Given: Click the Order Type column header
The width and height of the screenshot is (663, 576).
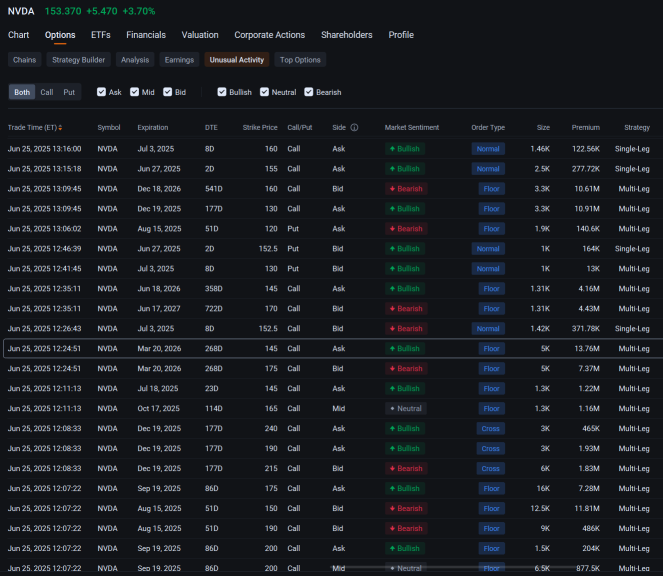Looking at the screenshot, I should click(x=488, y=128).
